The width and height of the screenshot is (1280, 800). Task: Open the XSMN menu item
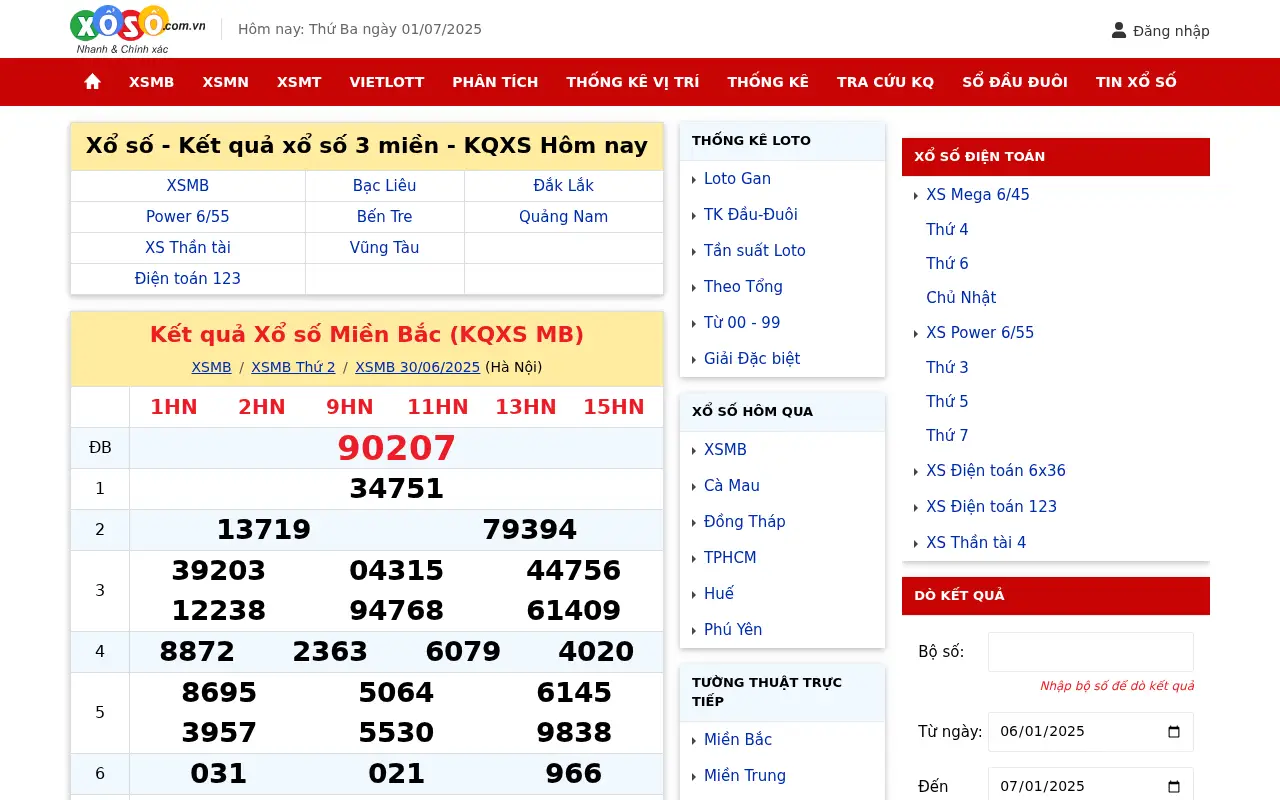(x=226, y=82)
